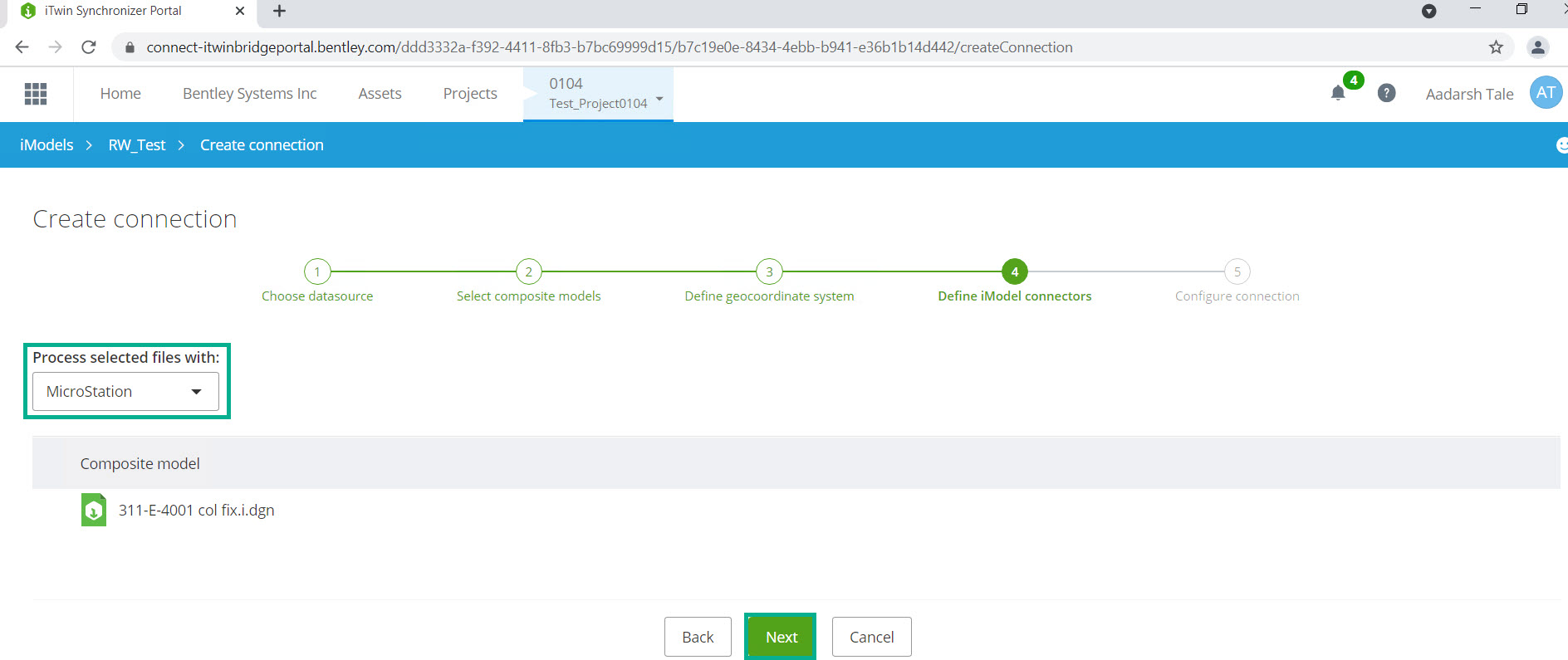Image resolution: width=1568 pixels, height=660 pixels.
Task: Reload the page
Action: 89,47
